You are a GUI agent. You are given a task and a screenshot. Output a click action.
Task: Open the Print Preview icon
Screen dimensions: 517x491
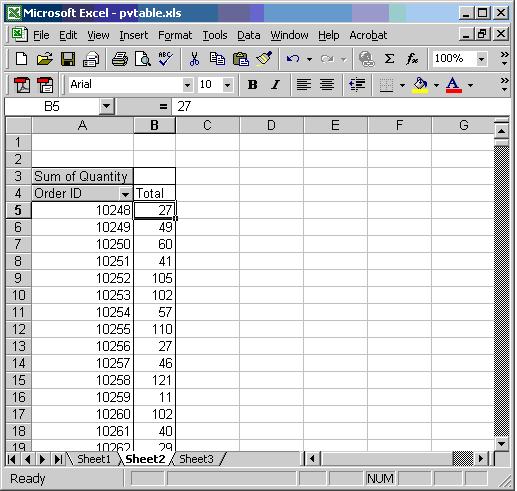coord(143,59)
